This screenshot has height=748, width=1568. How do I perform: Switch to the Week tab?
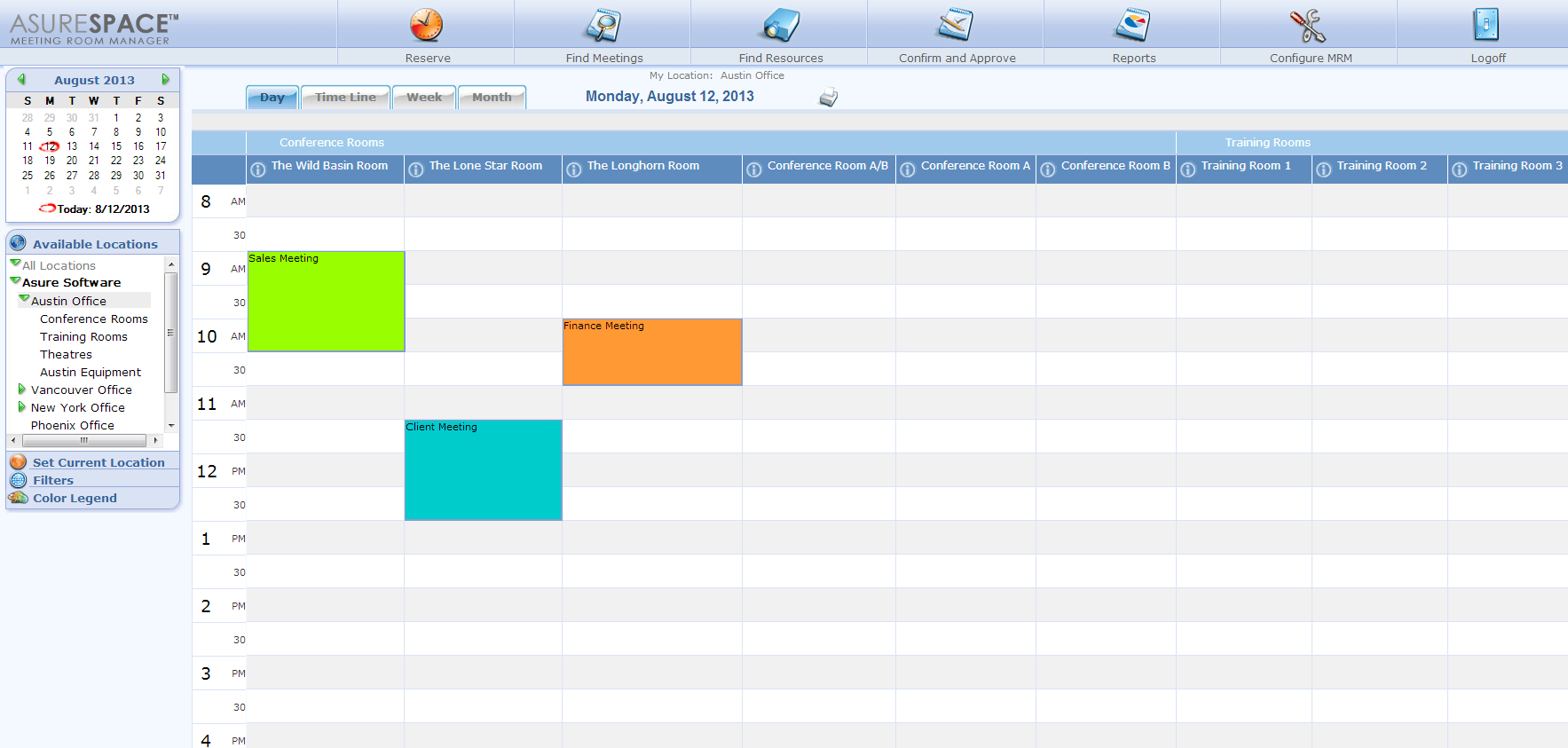pos(424,98)
